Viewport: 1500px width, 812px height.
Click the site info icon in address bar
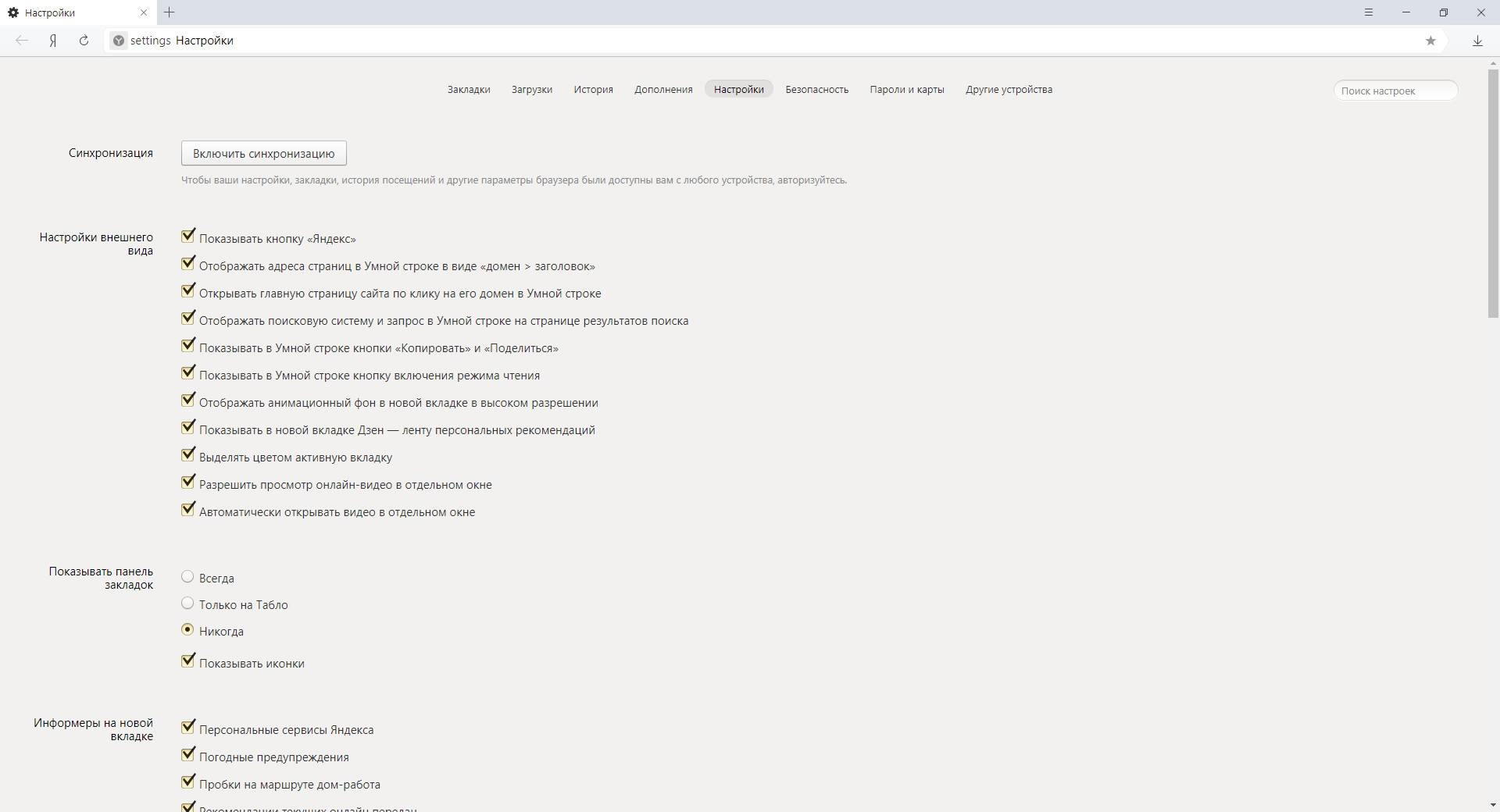pyautogui.click(x=119, y=41)
